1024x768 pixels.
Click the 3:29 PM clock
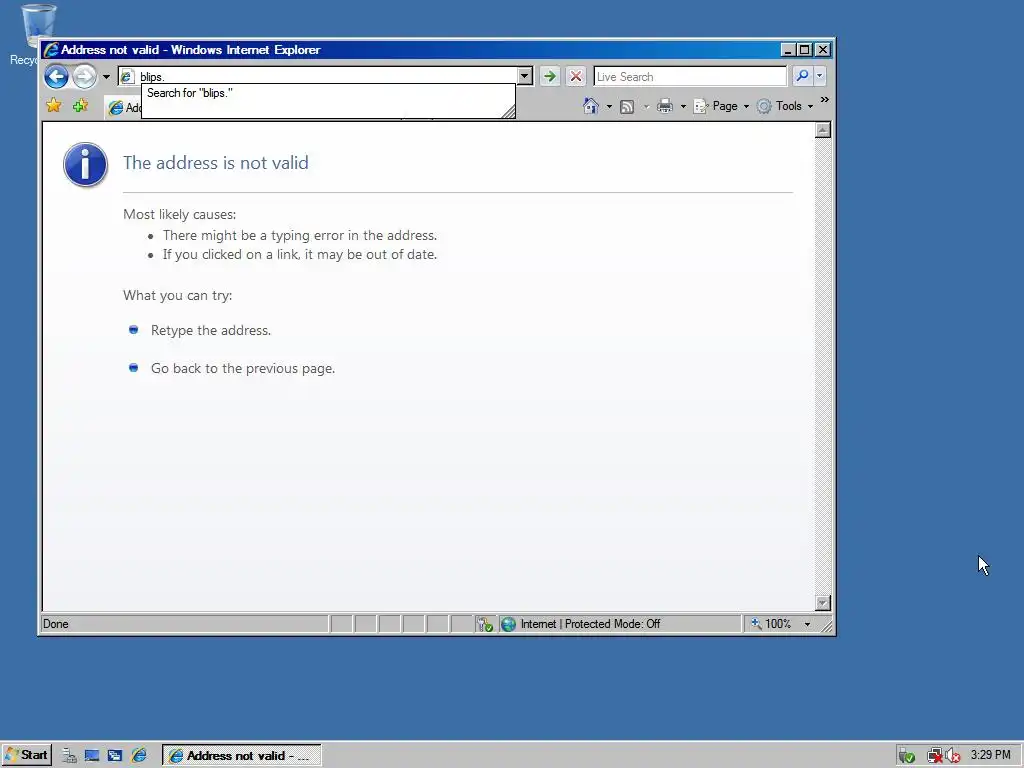pyautogui.click(x=990, y=755)
